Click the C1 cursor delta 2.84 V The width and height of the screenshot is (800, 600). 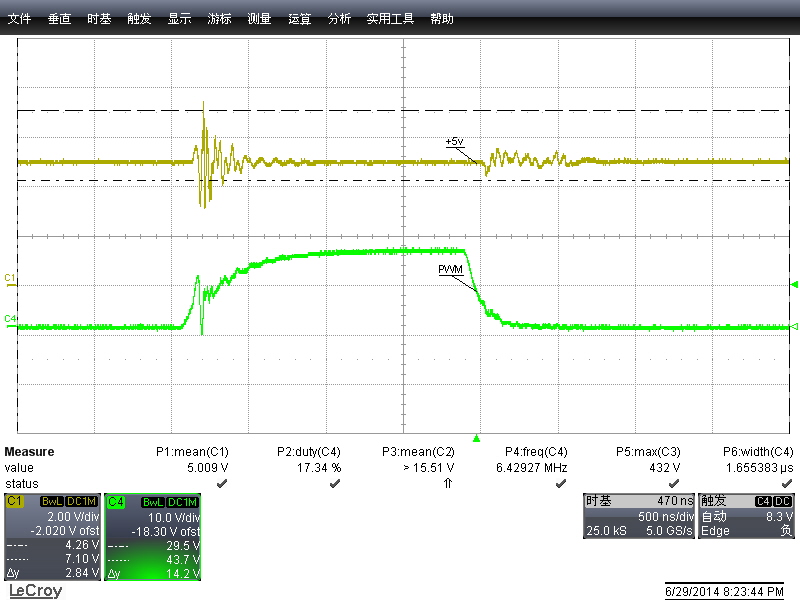pos(82,573)
